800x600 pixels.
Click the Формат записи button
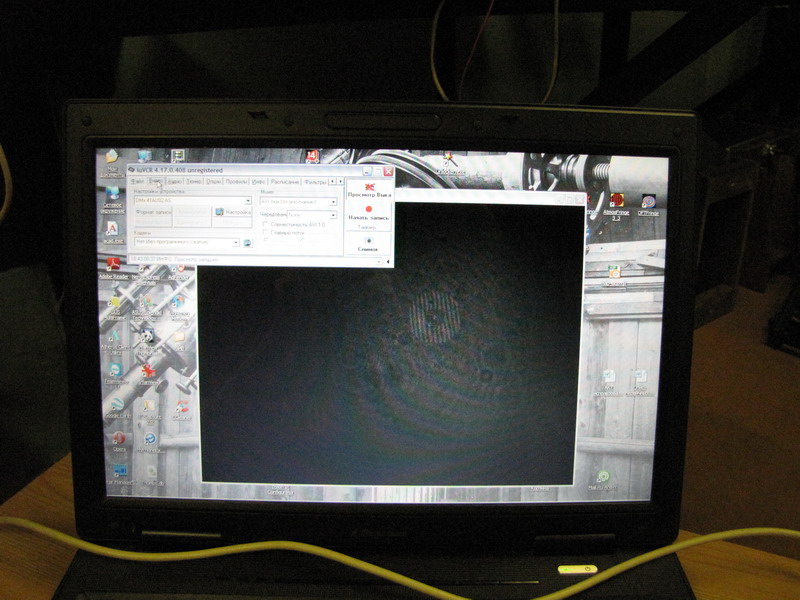pyautogui.click(x=153, y=212)
